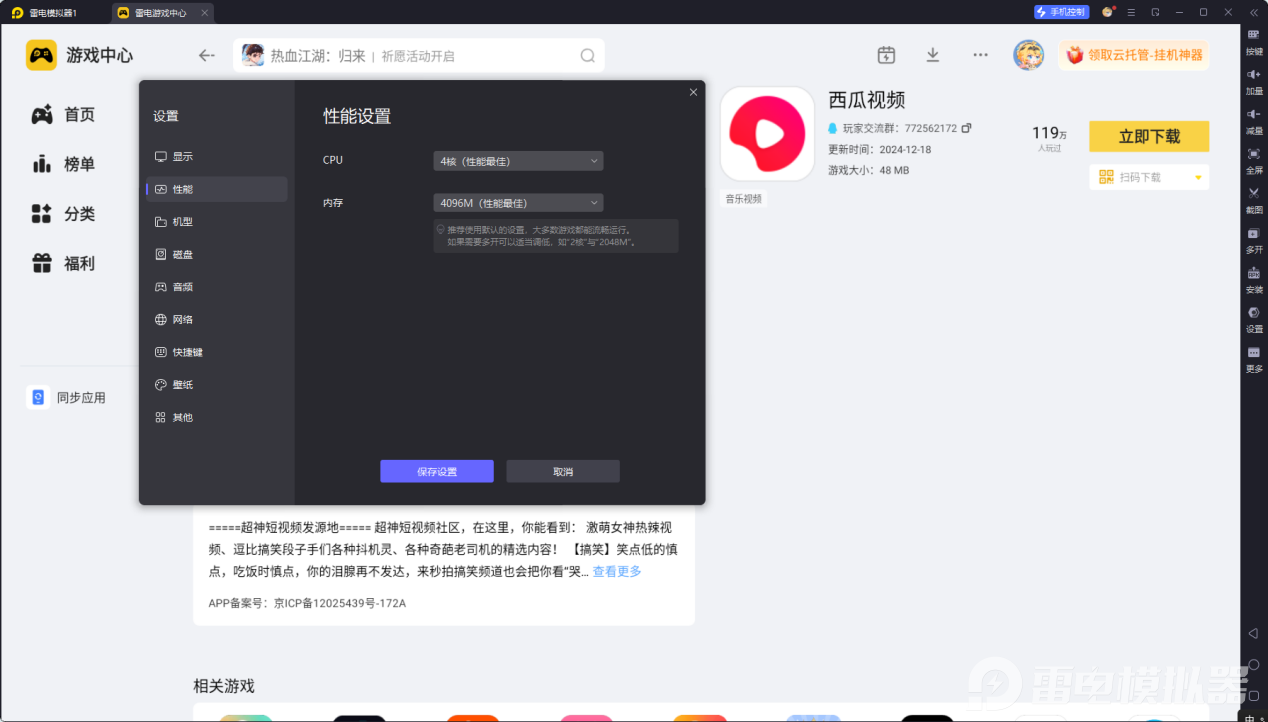Open 分类 categories in sidebar
This screenshot has width=1268, height=722.
tap(63, 214)
